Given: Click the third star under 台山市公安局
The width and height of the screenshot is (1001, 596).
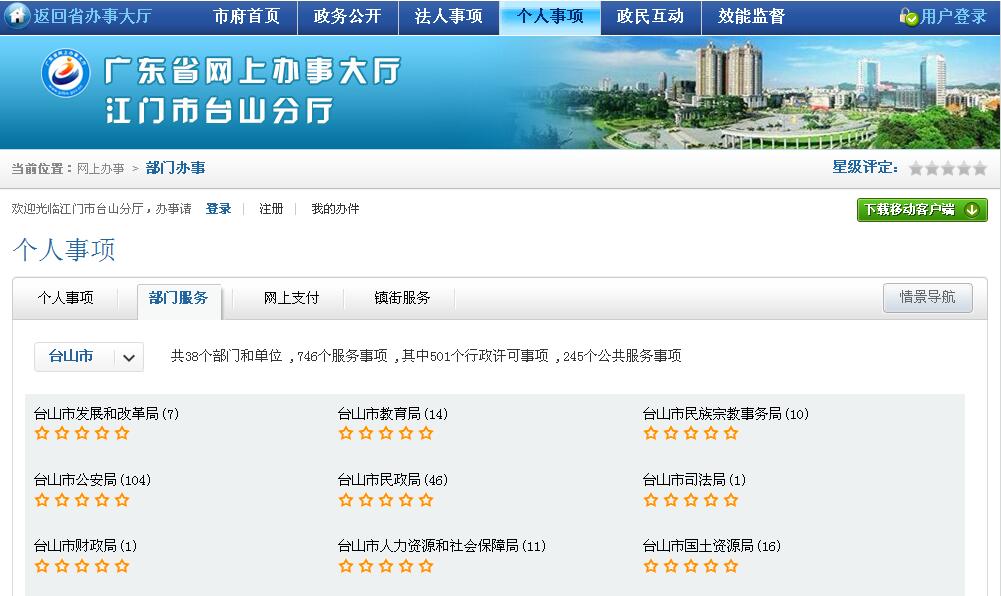Looking at the screenshot, I should [82, 499].
